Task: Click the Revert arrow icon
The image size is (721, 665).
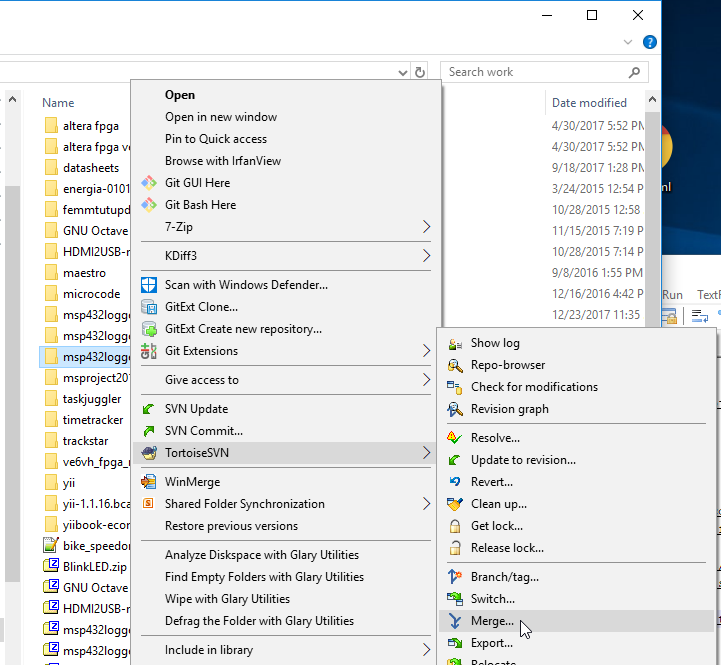Action: point(455,482)
